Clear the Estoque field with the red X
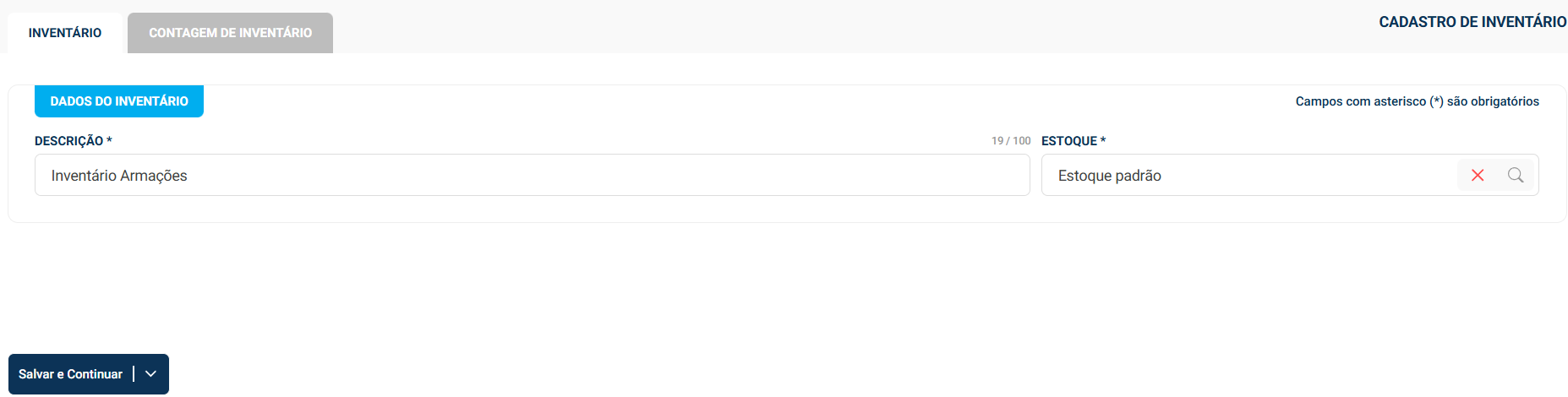 [1478, 175]
